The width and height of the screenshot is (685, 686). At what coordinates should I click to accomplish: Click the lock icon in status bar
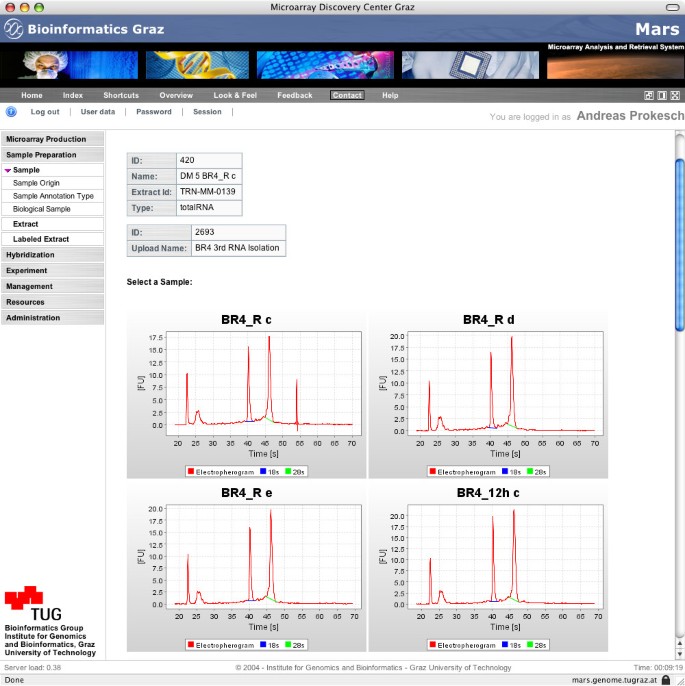point(666,680)
